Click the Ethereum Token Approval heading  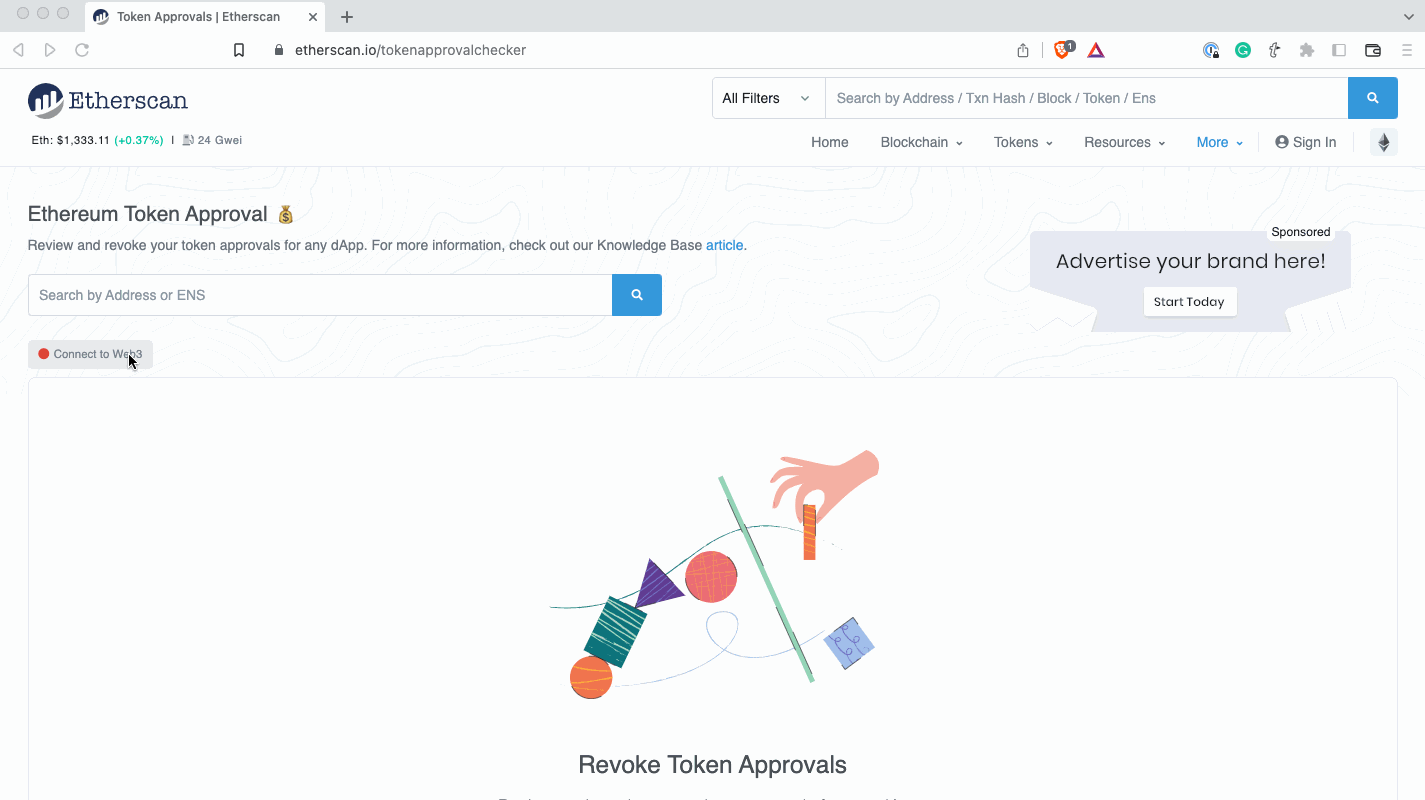[x=148, y=214]
